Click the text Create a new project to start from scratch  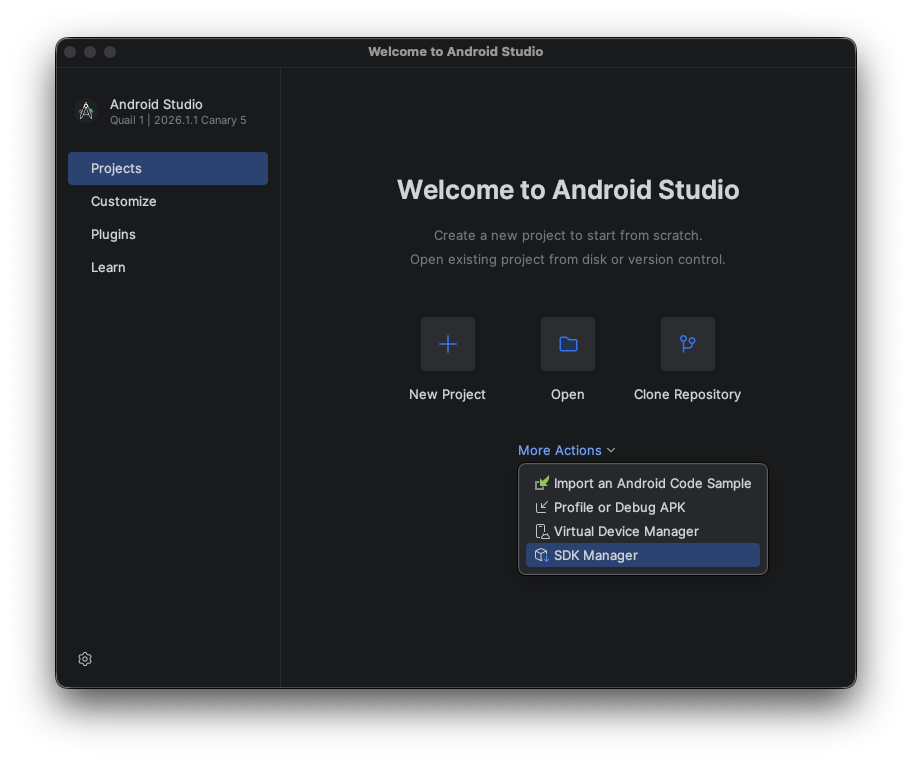pos(568,236)
